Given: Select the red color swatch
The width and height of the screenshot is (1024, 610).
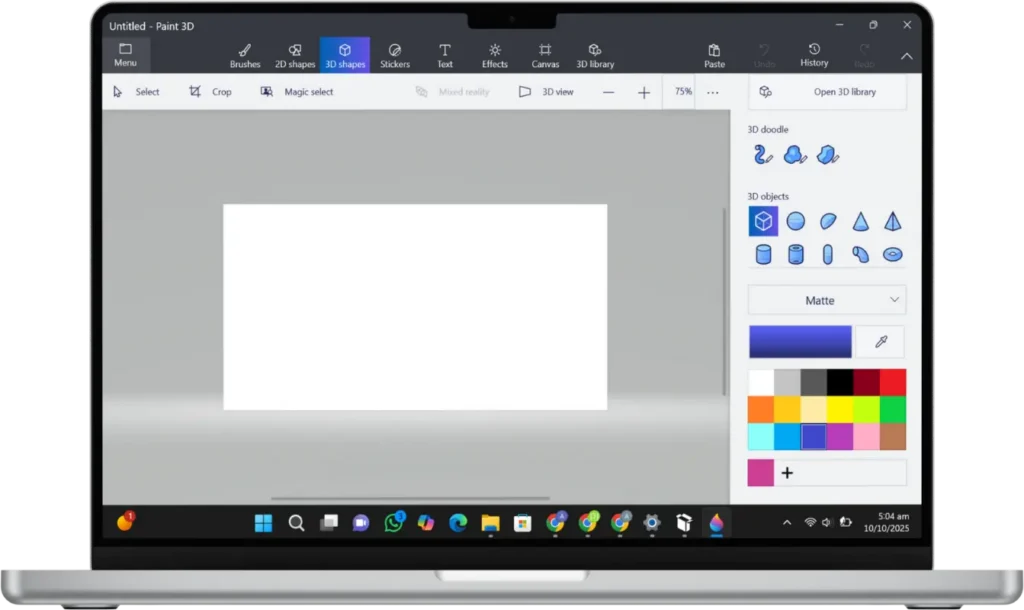Looking at the screenshot, I should tap(893, 382).
